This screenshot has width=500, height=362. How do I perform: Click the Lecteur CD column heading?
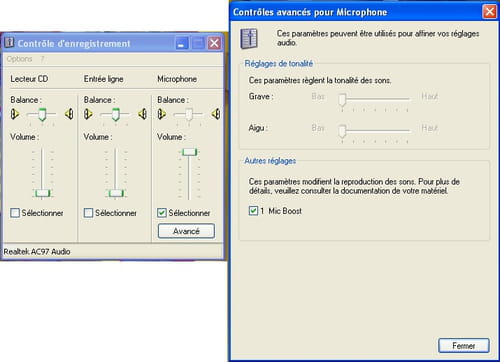tap(29, 79)
